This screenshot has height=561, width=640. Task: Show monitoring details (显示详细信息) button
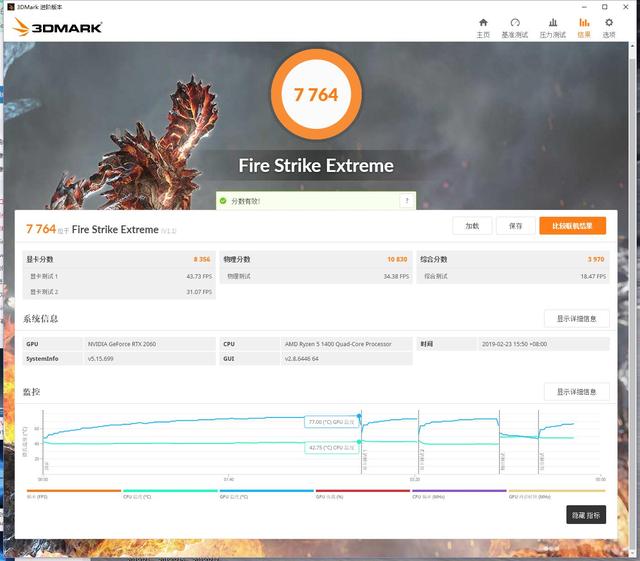[576, 392]
